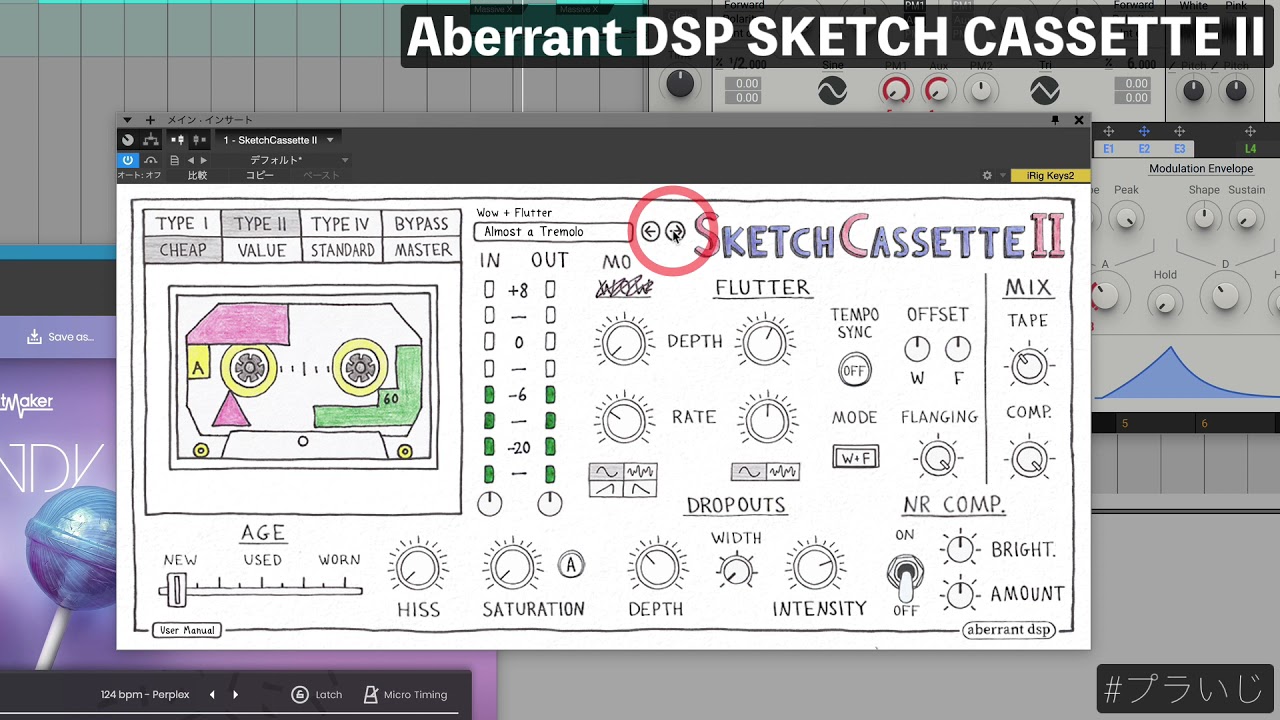1280x720 pixels.
Task: Add insert with the plus button
Action: [150, 120]
